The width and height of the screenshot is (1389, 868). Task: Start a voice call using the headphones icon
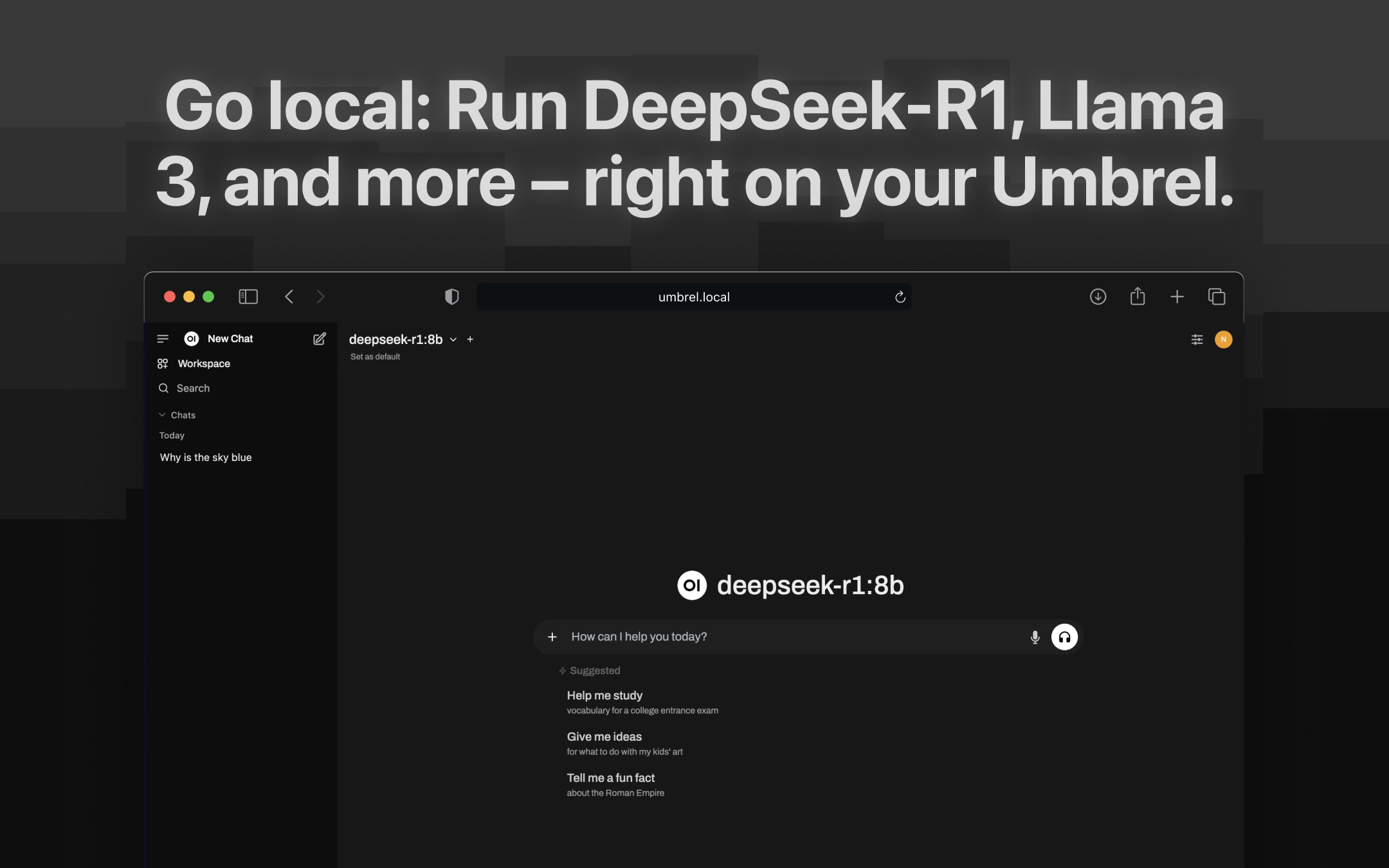click(x=1064, y=637)
